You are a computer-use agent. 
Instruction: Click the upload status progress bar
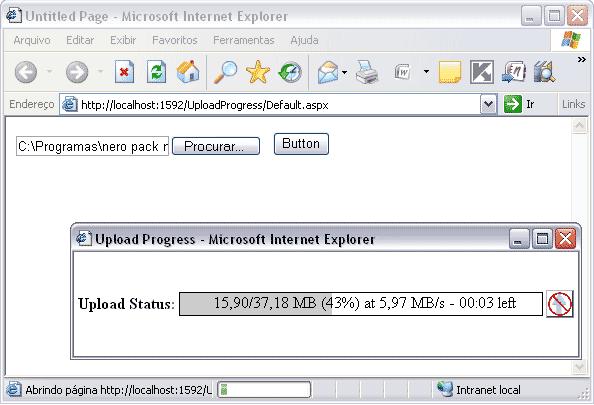(x=361, y=303)
